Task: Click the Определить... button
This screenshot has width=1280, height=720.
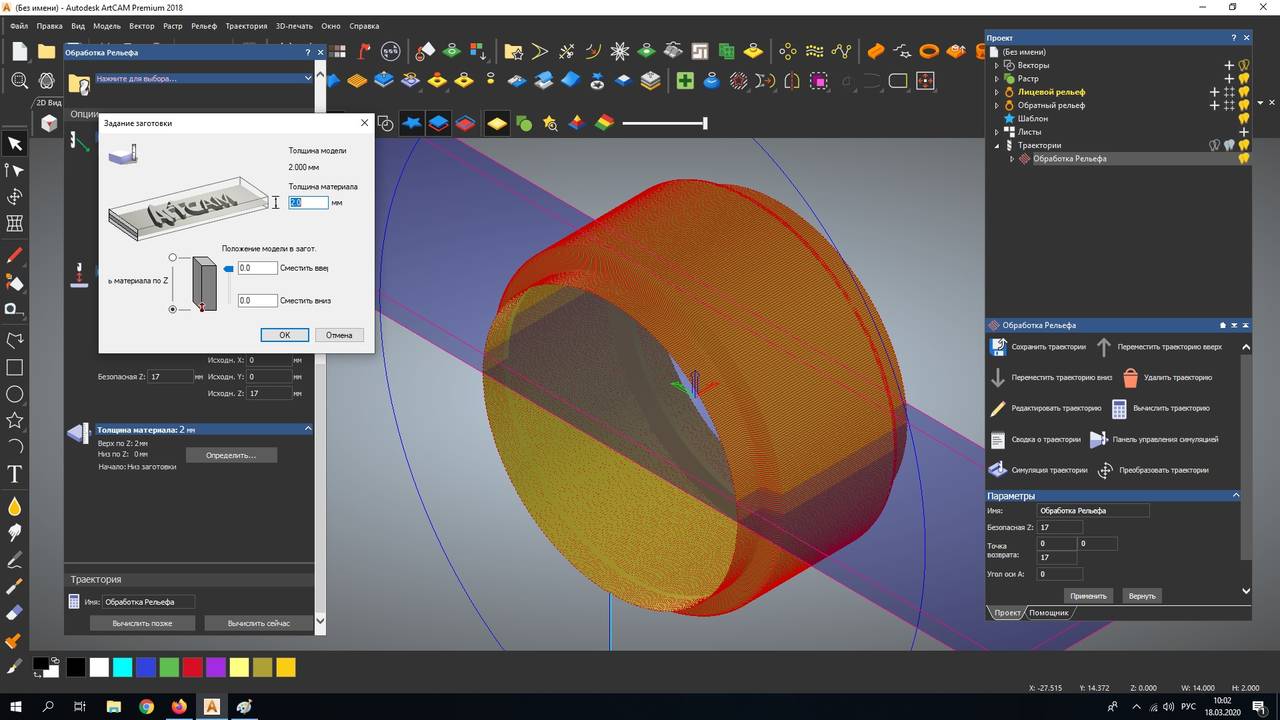Action: click(x=231, y=455)
